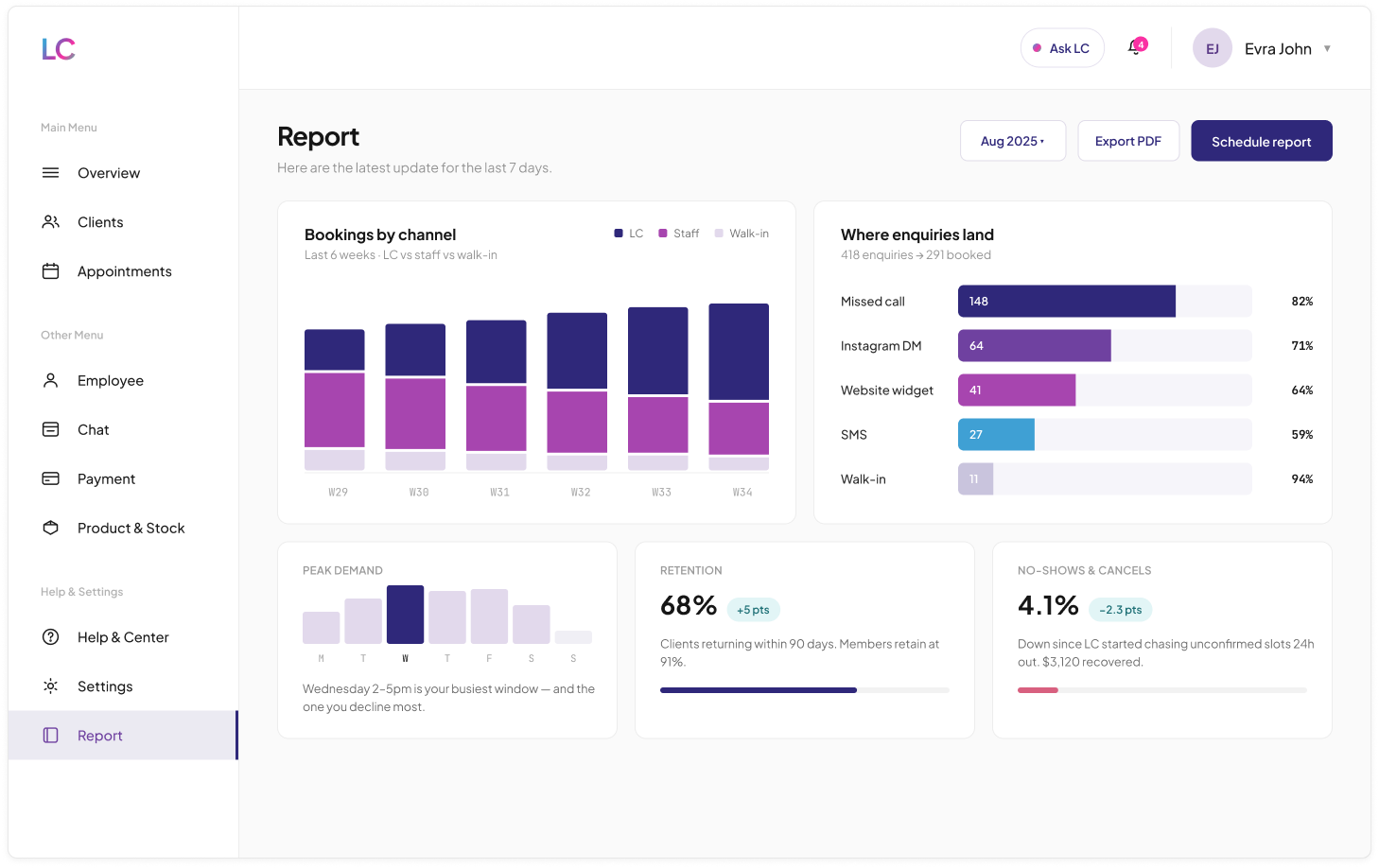Expand the Evra John account arrow
1379x868 pixels.
(1327, 48)
